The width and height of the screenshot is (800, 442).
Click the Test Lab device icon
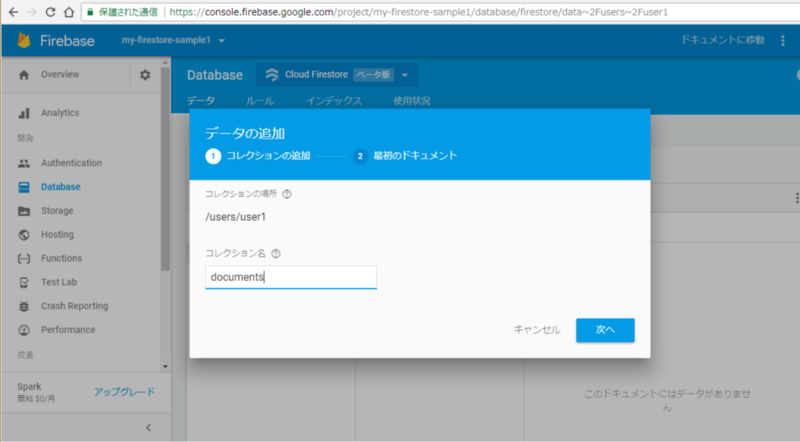24,282
